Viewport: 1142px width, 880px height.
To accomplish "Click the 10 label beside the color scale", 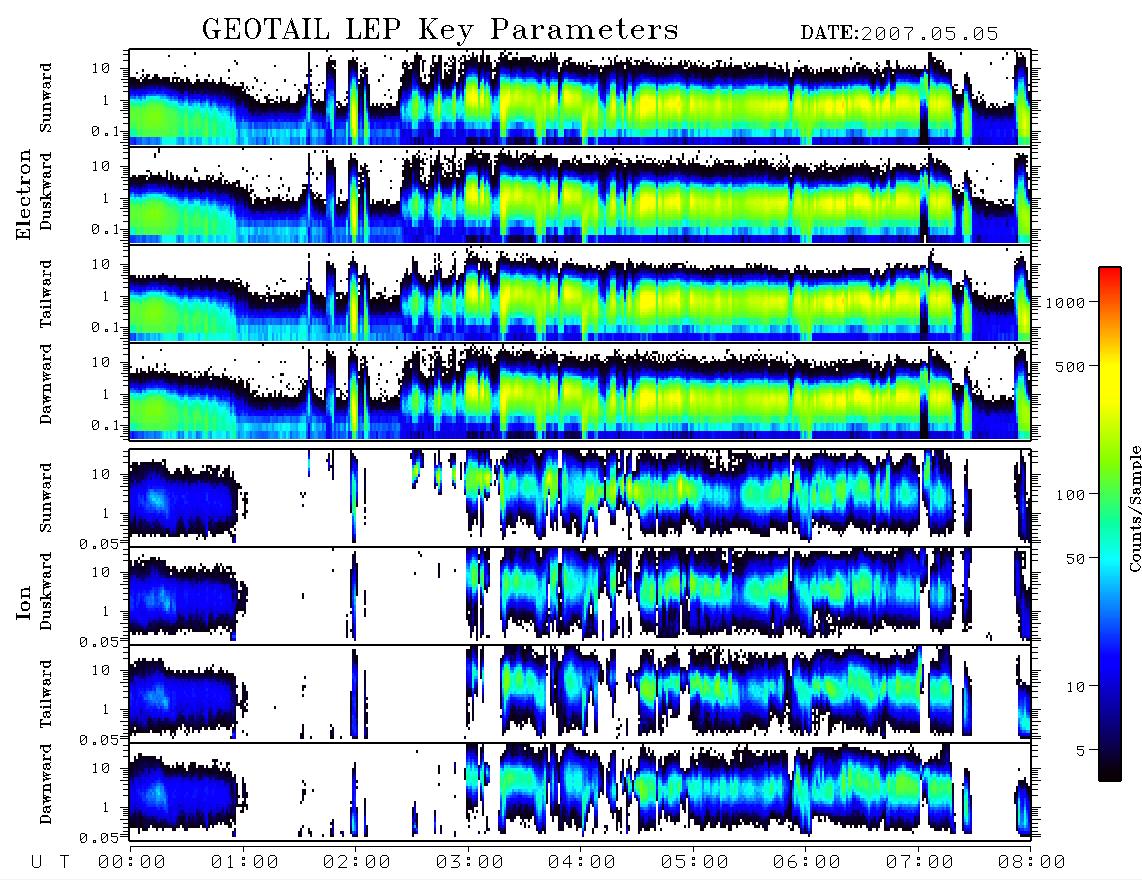I will pos(1075,687).
